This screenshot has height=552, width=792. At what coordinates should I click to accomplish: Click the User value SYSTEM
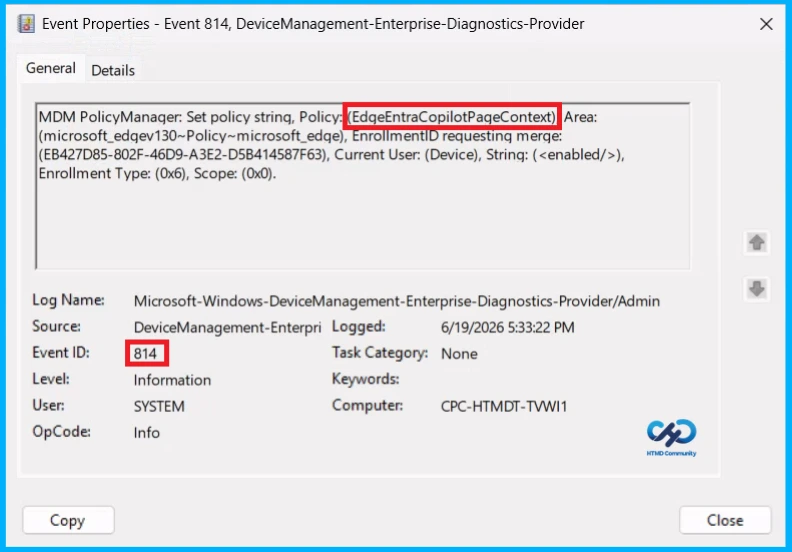click(x=159, y=406)
